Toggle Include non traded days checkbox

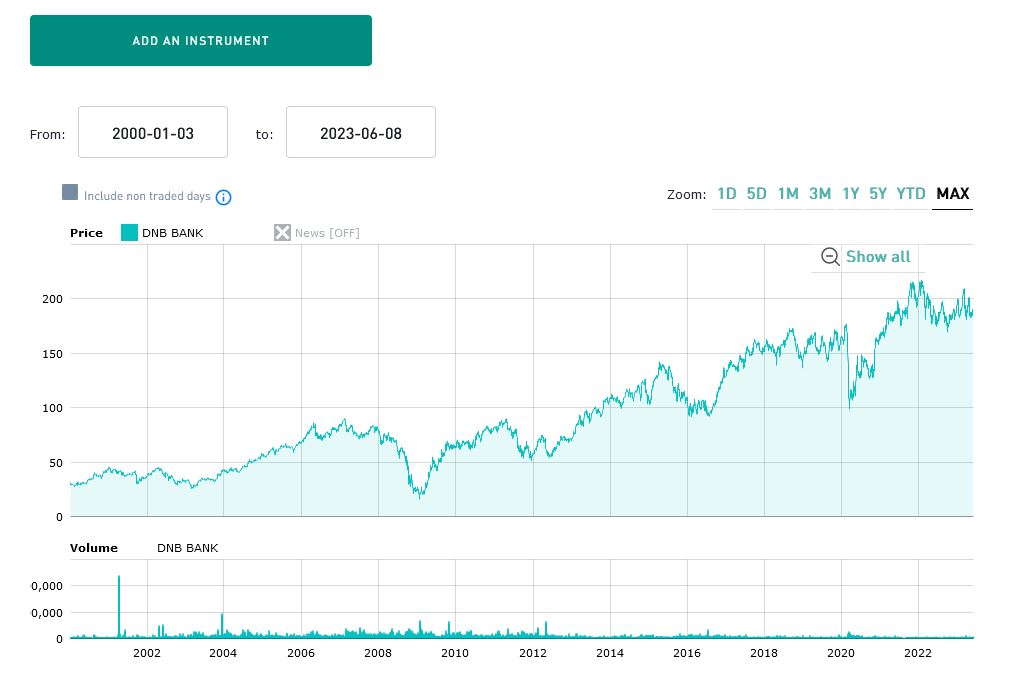tap(70, 193)
